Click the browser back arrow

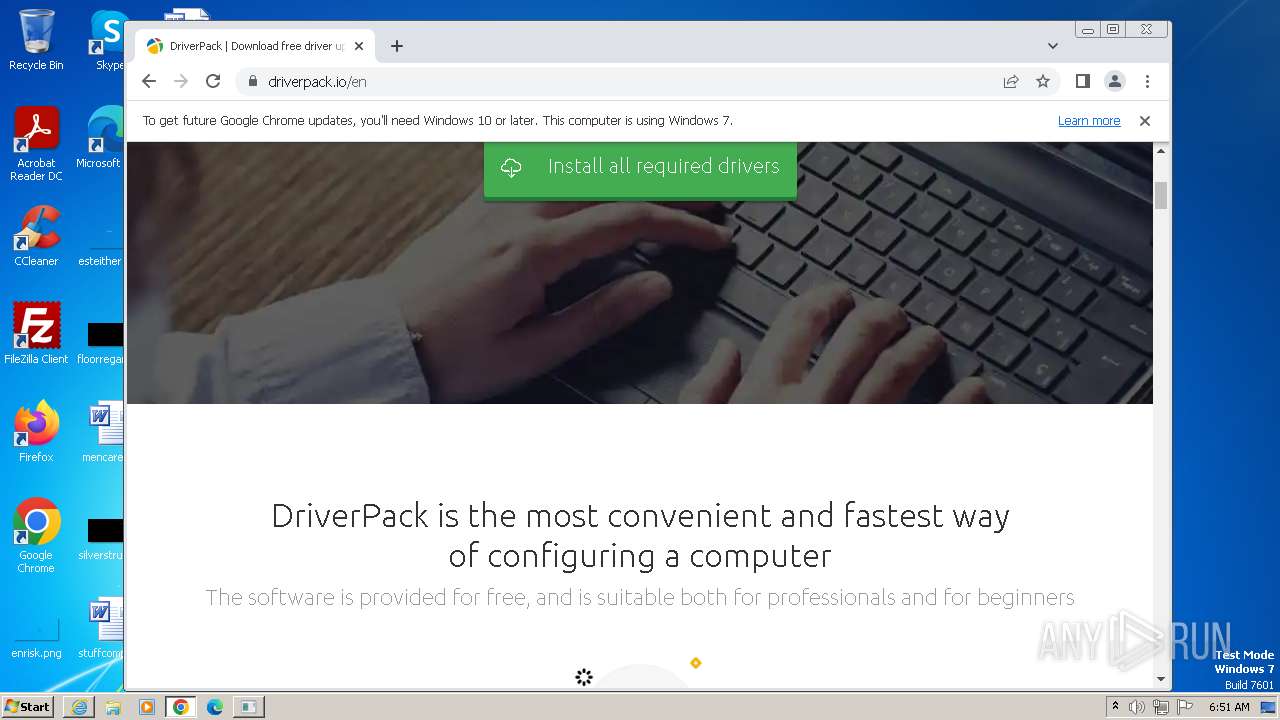point(149,81)
